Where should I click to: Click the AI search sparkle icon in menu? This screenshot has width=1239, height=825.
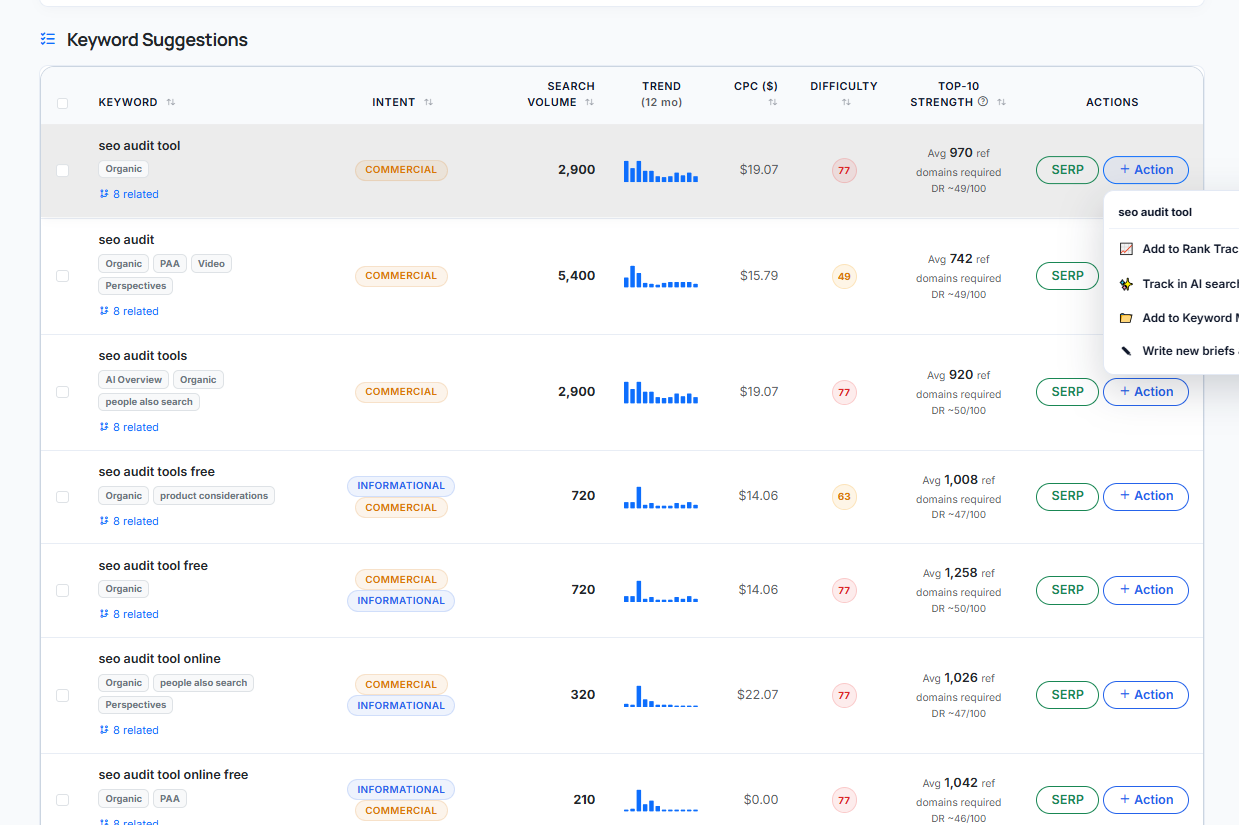(1126, 284)
